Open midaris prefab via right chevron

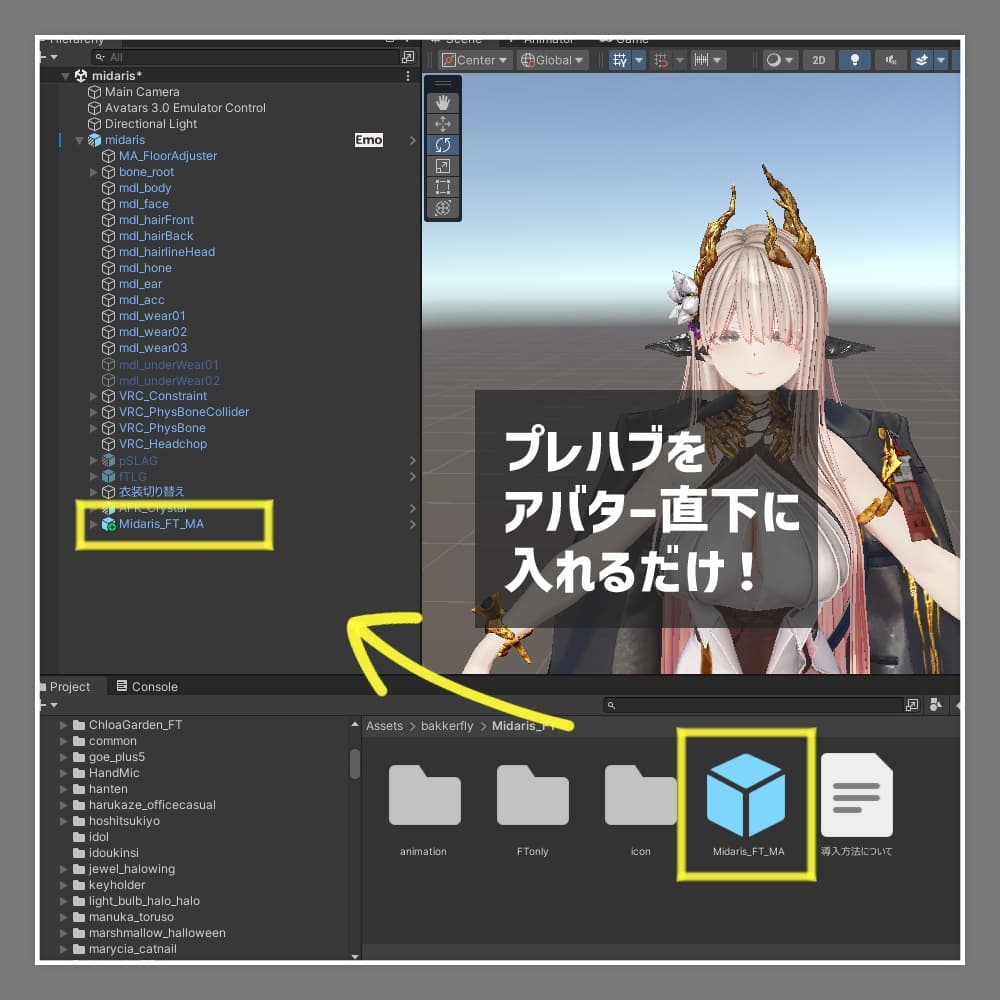412,140
